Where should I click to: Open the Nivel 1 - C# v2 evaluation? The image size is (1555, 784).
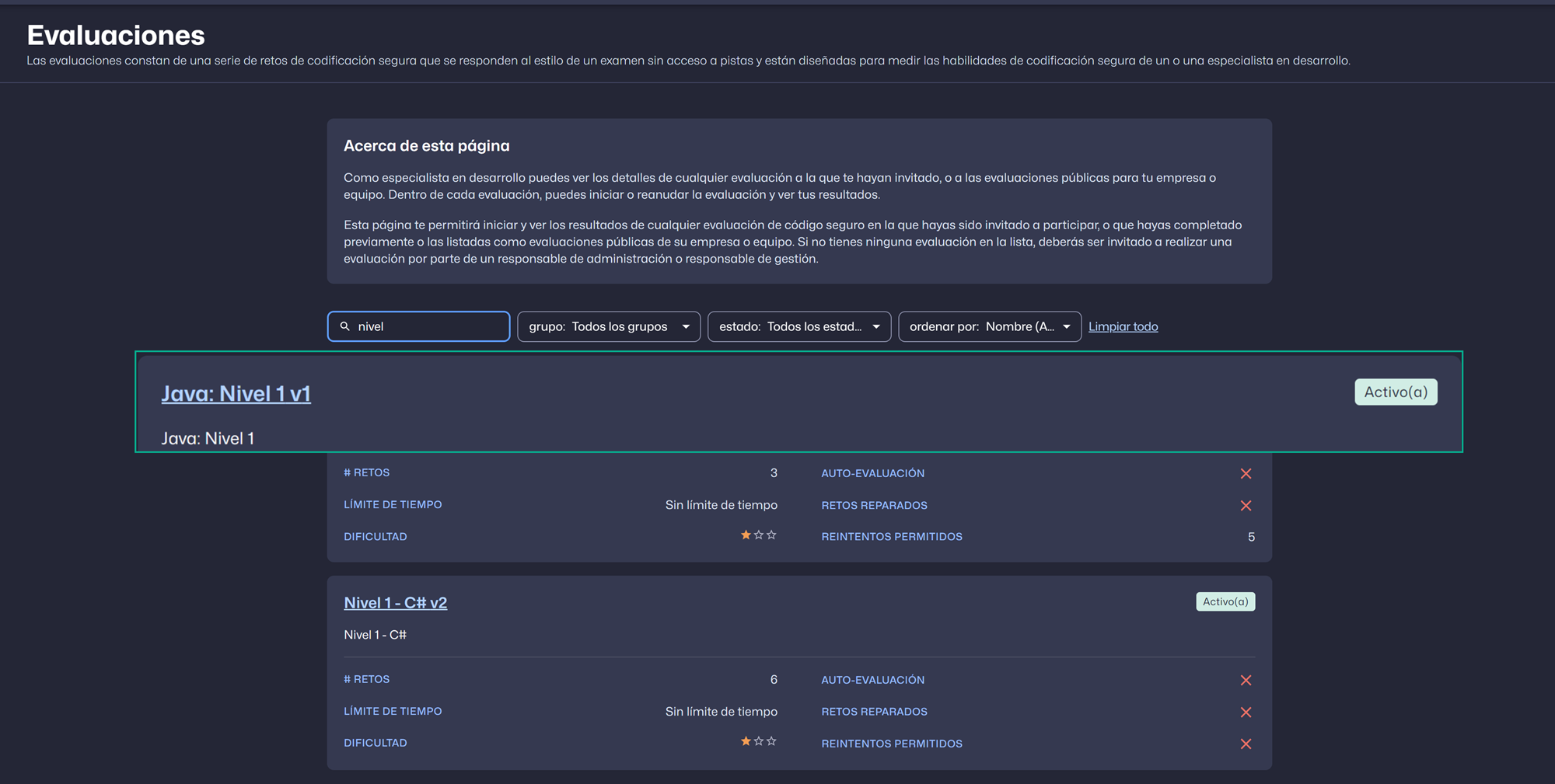tap(396, 602)
